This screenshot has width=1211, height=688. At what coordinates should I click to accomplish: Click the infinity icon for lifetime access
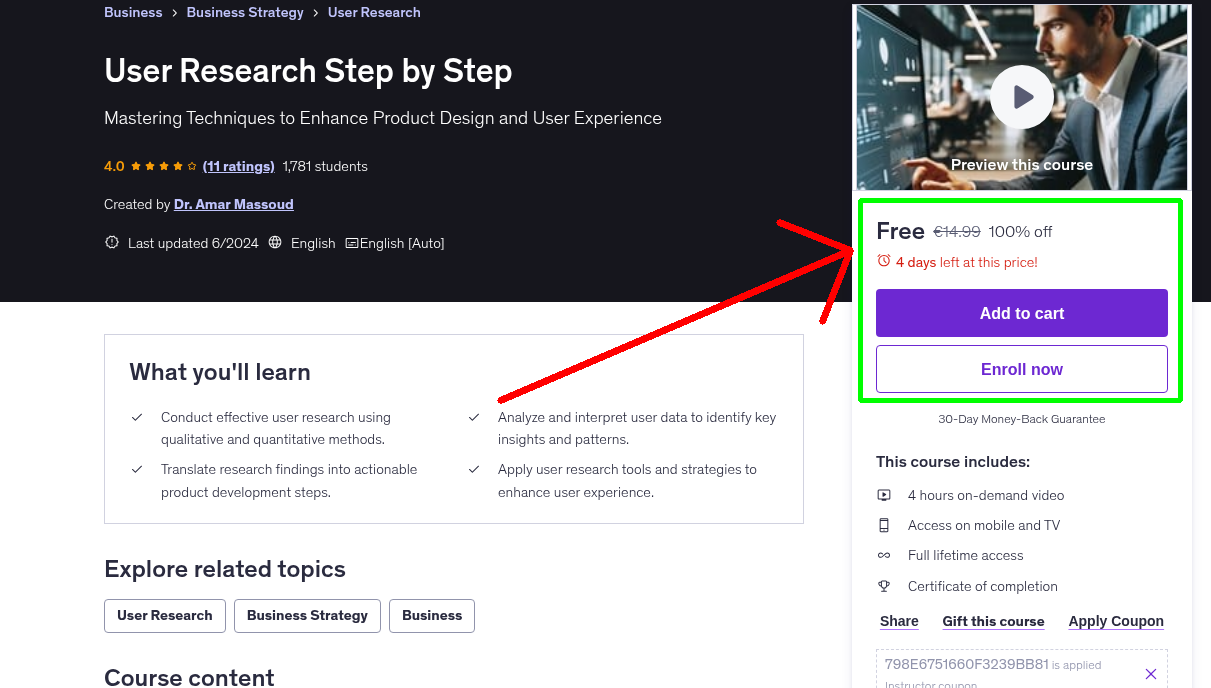tap(884, 555)
